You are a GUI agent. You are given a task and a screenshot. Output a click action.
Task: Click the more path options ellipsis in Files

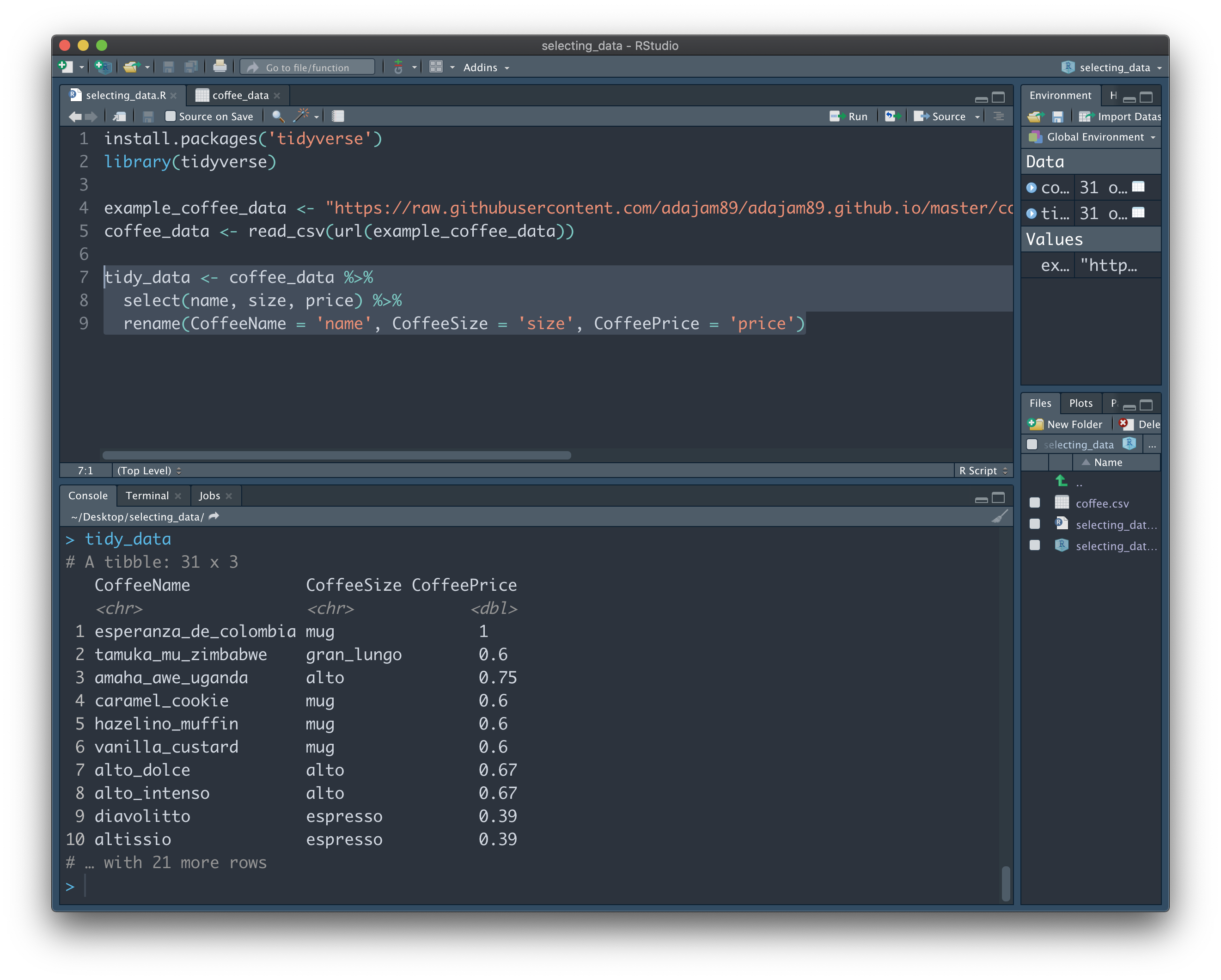coord(1151,445)
